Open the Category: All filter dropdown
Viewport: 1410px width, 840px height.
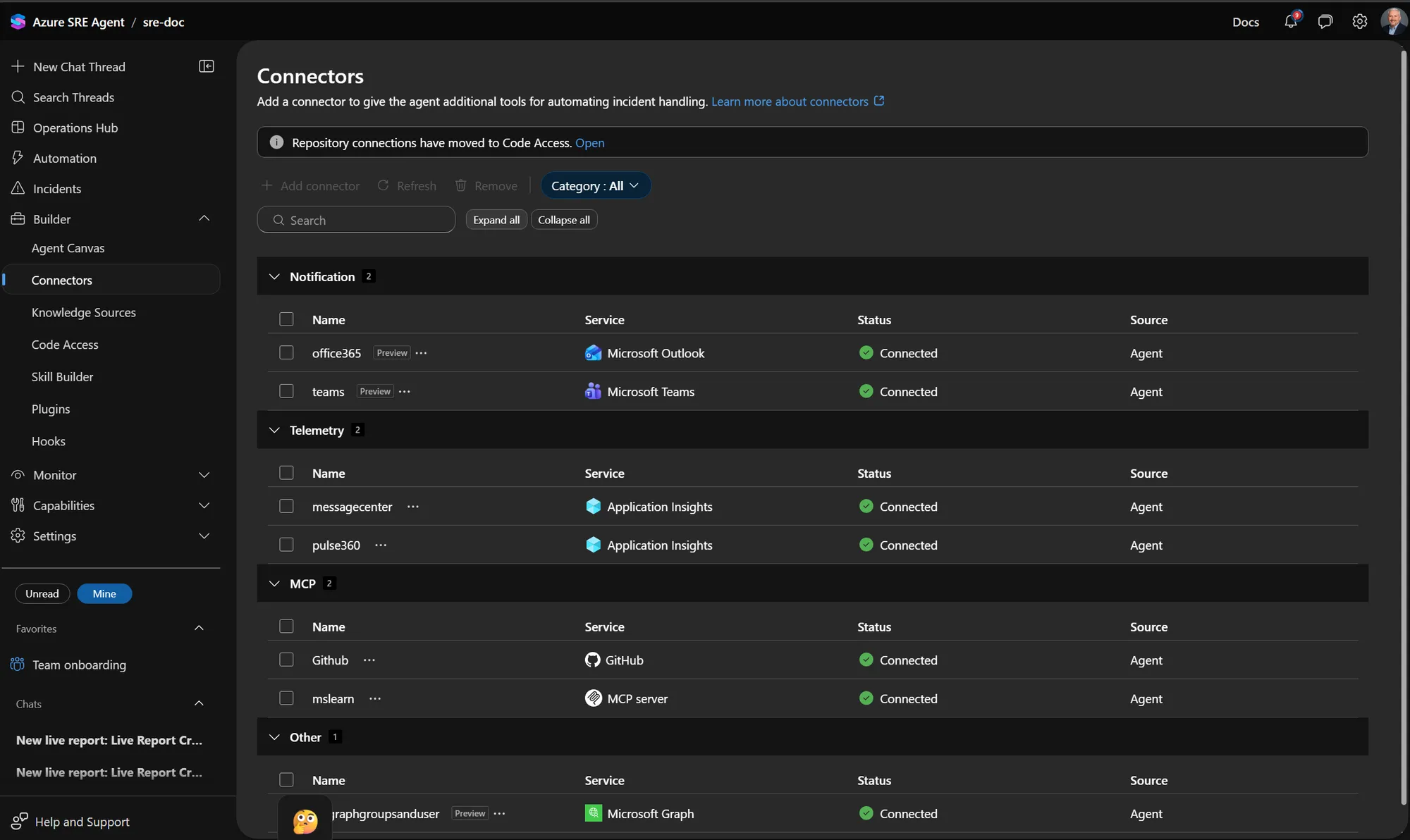[595, 186]
